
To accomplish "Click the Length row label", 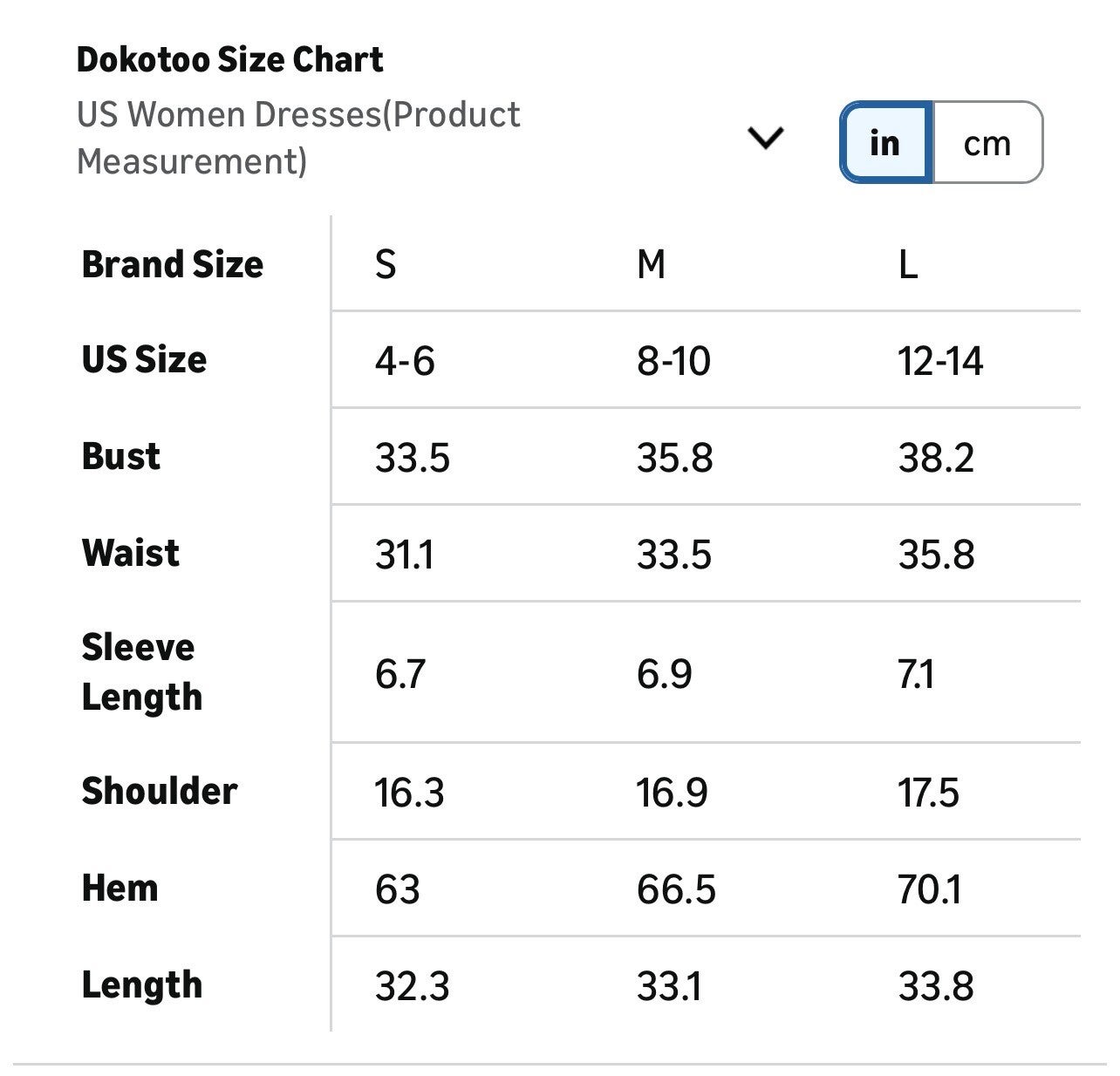I will 142,984.
